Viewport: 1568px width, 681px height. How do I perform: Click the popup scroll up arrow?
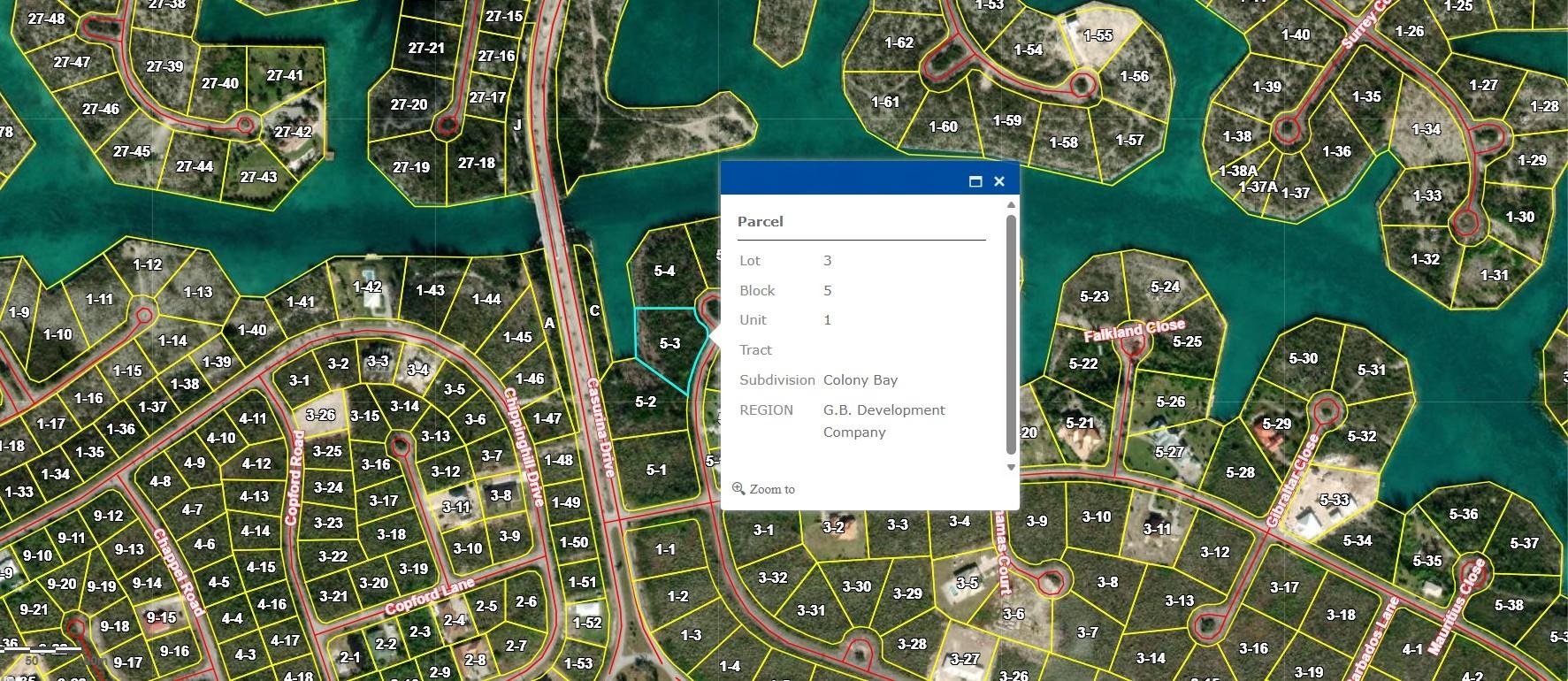click(x=1011, y=205)
